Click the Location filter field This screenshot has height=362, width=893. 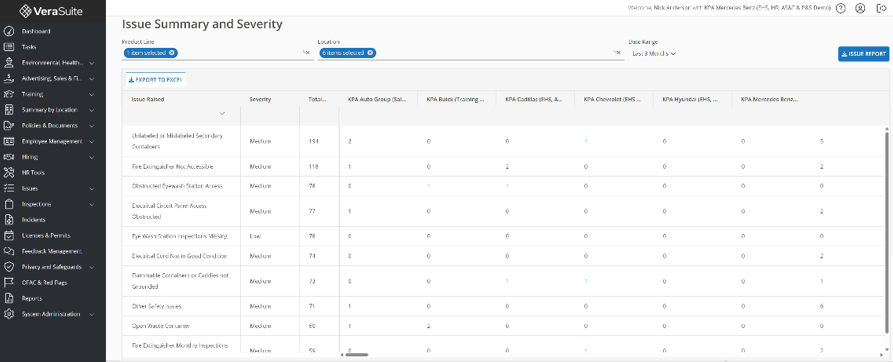click(470, 53)
